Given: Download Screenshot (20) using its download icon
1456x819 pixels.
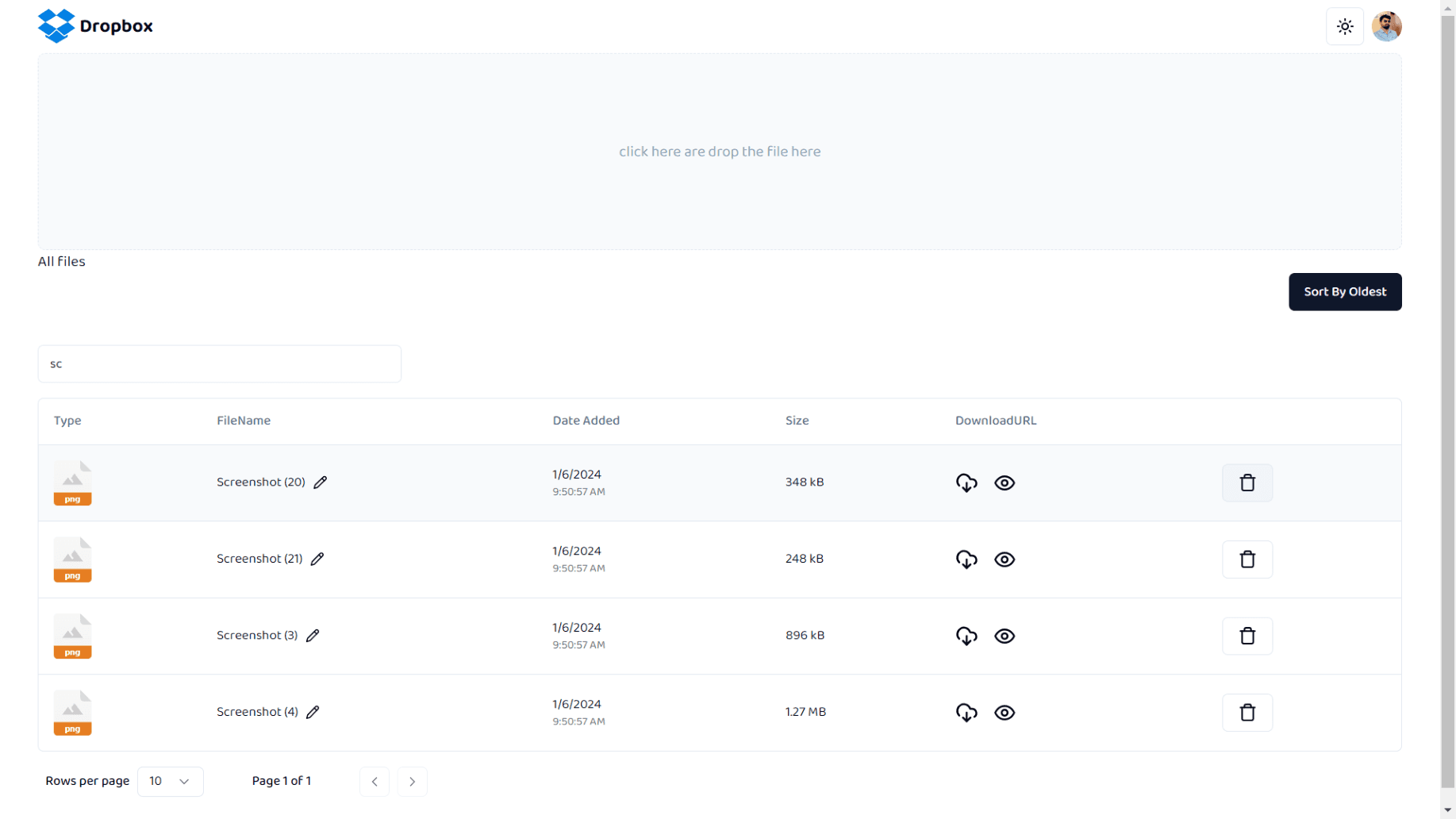Looking at the screenshot, I should pos(966,483).
